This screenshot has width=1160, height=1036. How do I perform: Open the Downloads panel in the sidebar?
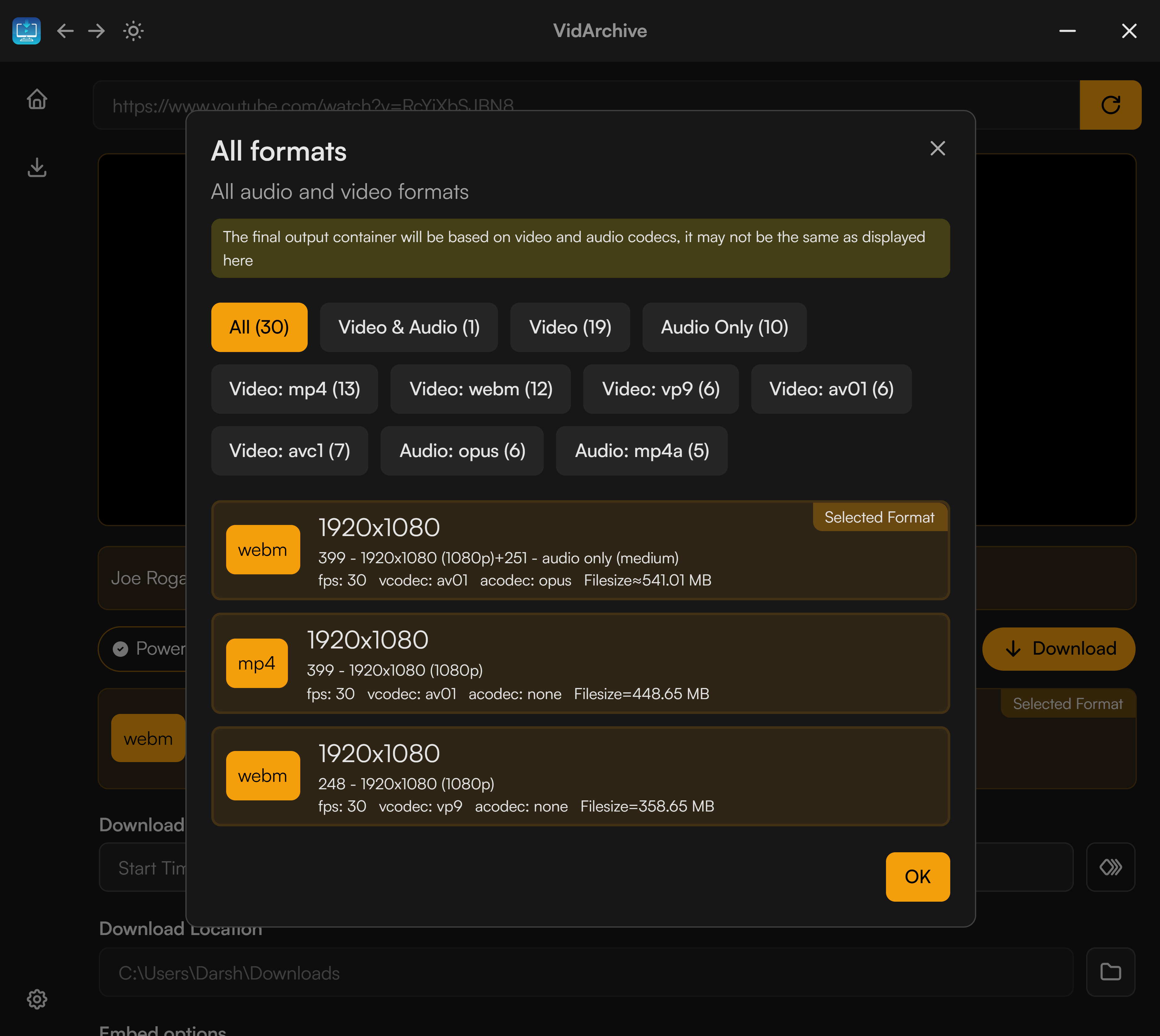[36, 168]
